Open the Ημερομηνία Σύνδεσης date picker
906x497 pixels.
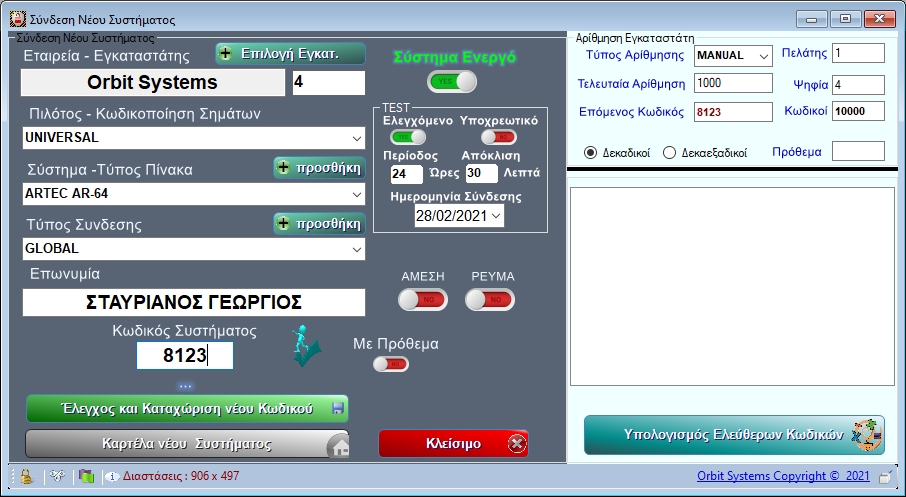coord(496,215)
